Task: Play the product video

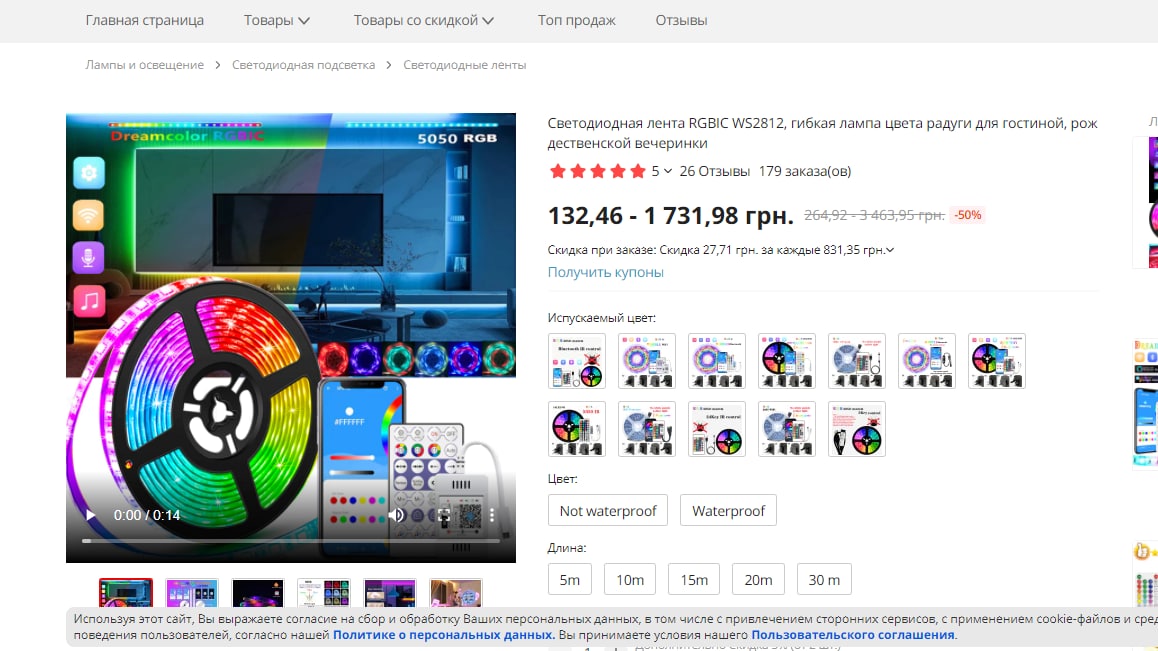Action: click(x=90, y=515)
